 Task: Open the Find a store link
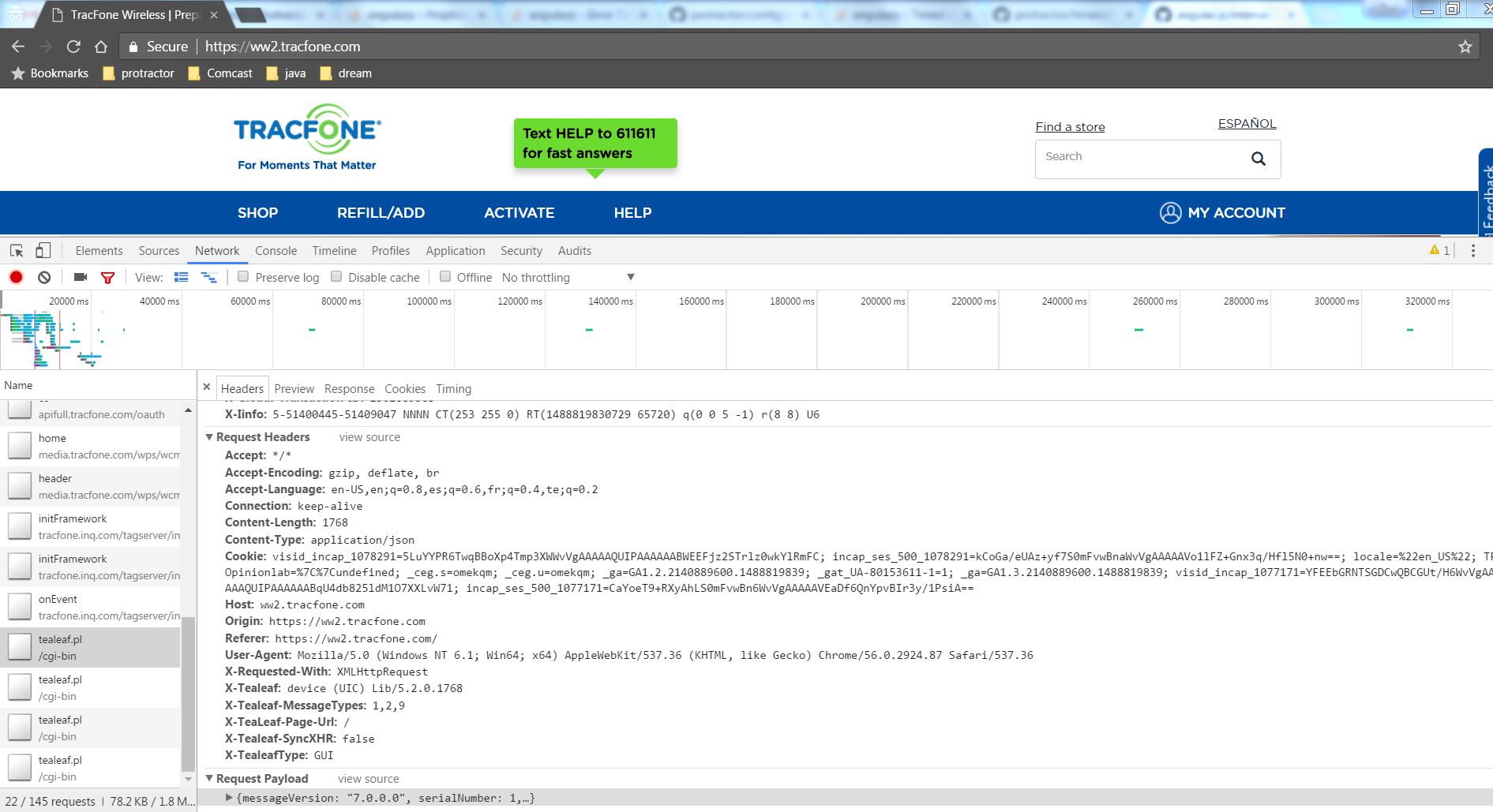(x=1070, y=126)
